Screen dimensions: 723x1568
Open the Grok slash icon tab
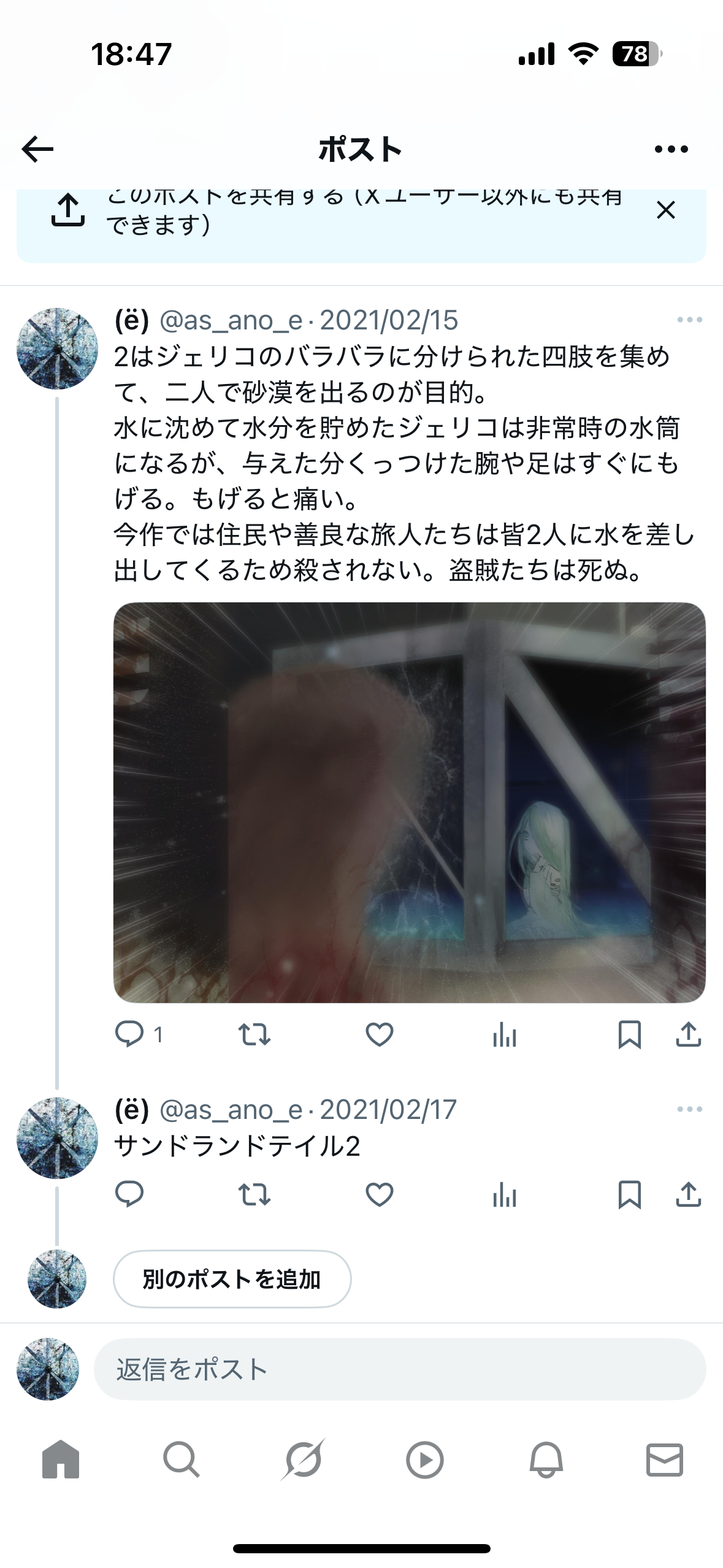pos(303,1459)
